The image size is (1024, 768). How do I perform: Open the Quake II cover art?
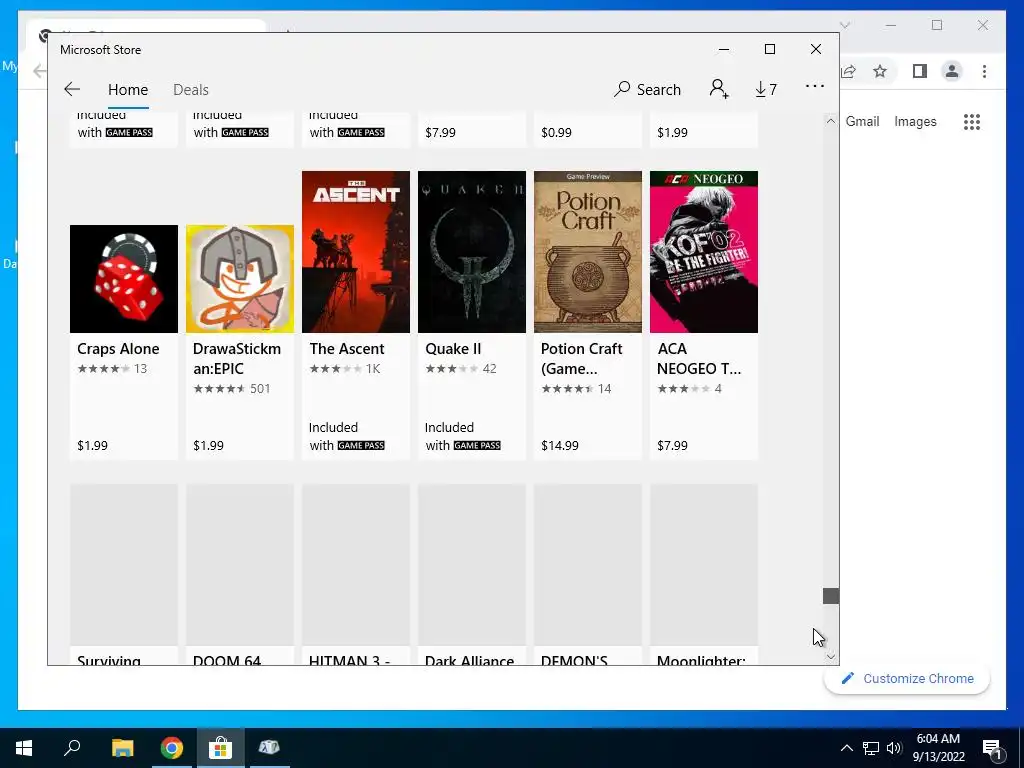pos(472,252)
